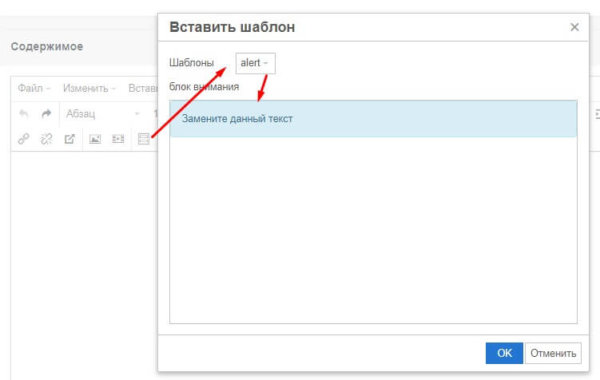
Task: Open the Абзац paragraph format dropdown
Action: [103, 114]
